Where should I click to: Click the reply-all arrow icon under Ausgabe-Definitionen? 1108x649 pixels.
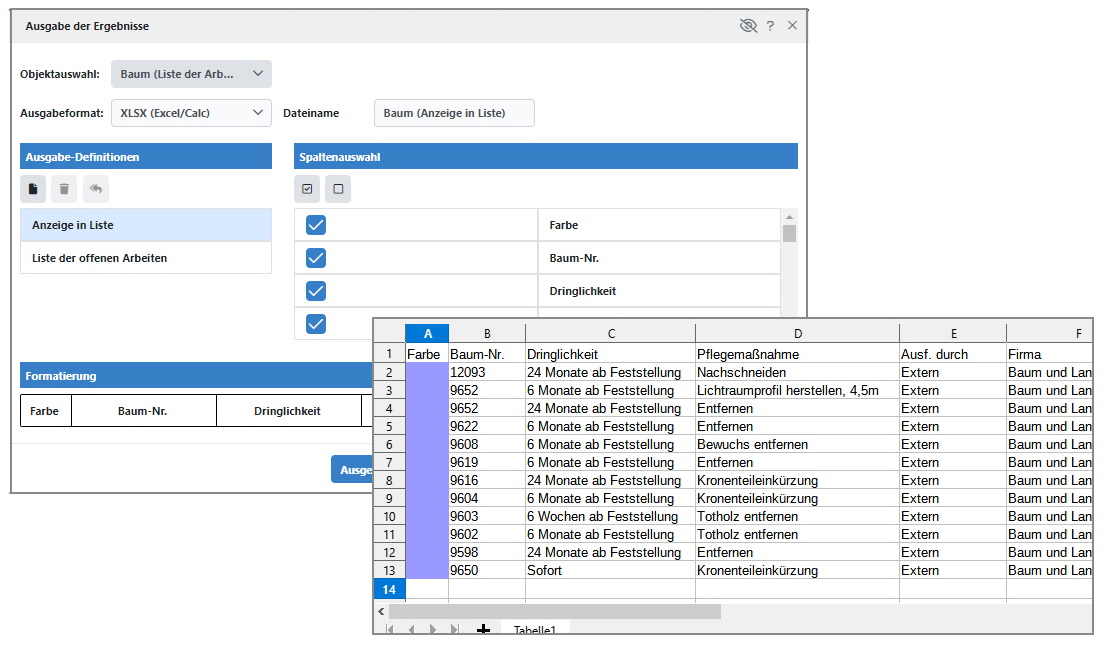95,189
